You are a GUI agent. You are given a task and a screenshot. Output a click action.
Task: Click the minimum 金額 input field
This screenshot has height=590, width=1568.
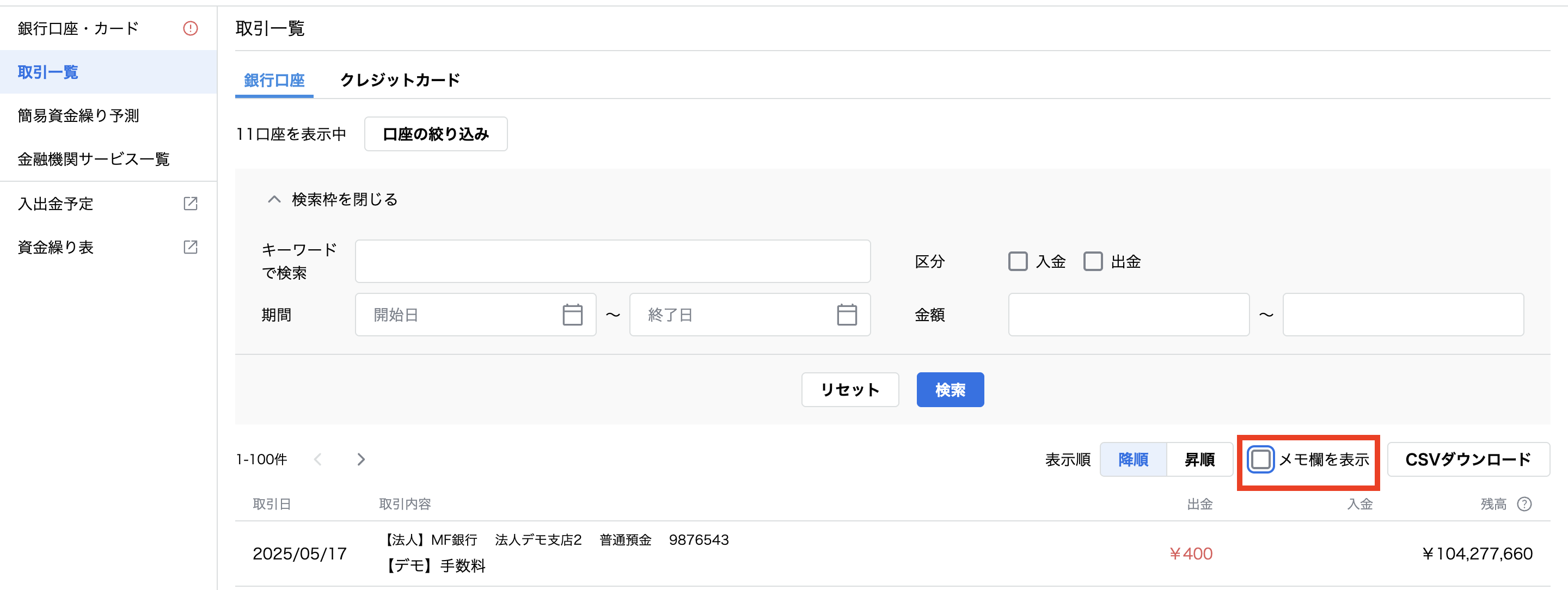point(1129,315)
